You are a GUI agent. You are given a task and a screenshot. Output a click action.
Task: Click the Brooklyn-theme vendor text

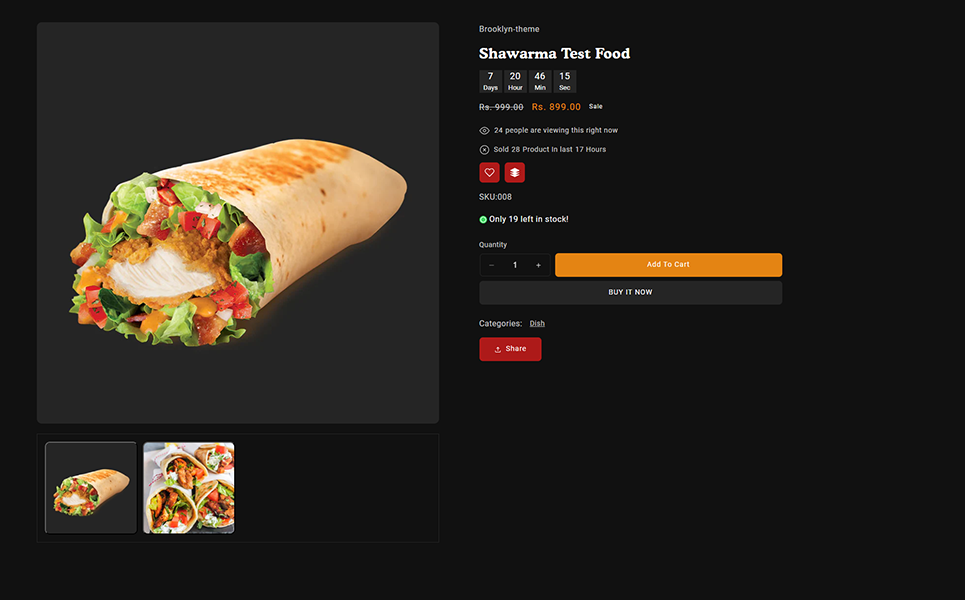click(509, 29)
